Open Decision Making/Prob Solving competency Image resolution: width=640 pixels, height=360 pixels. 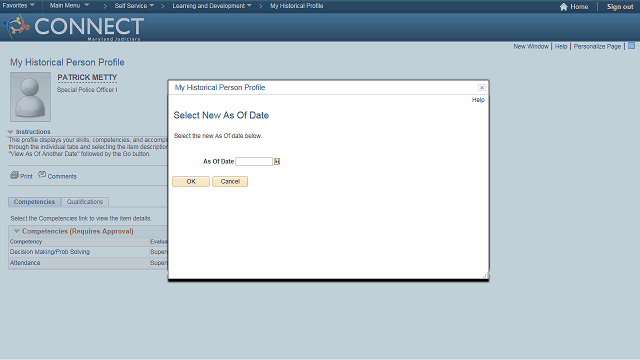tap(50, 252)
